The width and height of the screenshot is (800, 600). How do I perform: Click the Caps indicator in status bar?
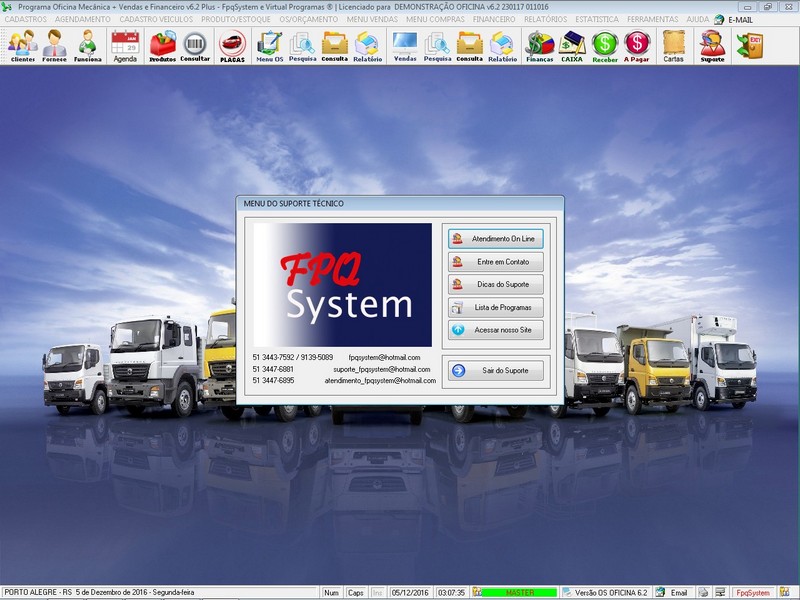356,593
